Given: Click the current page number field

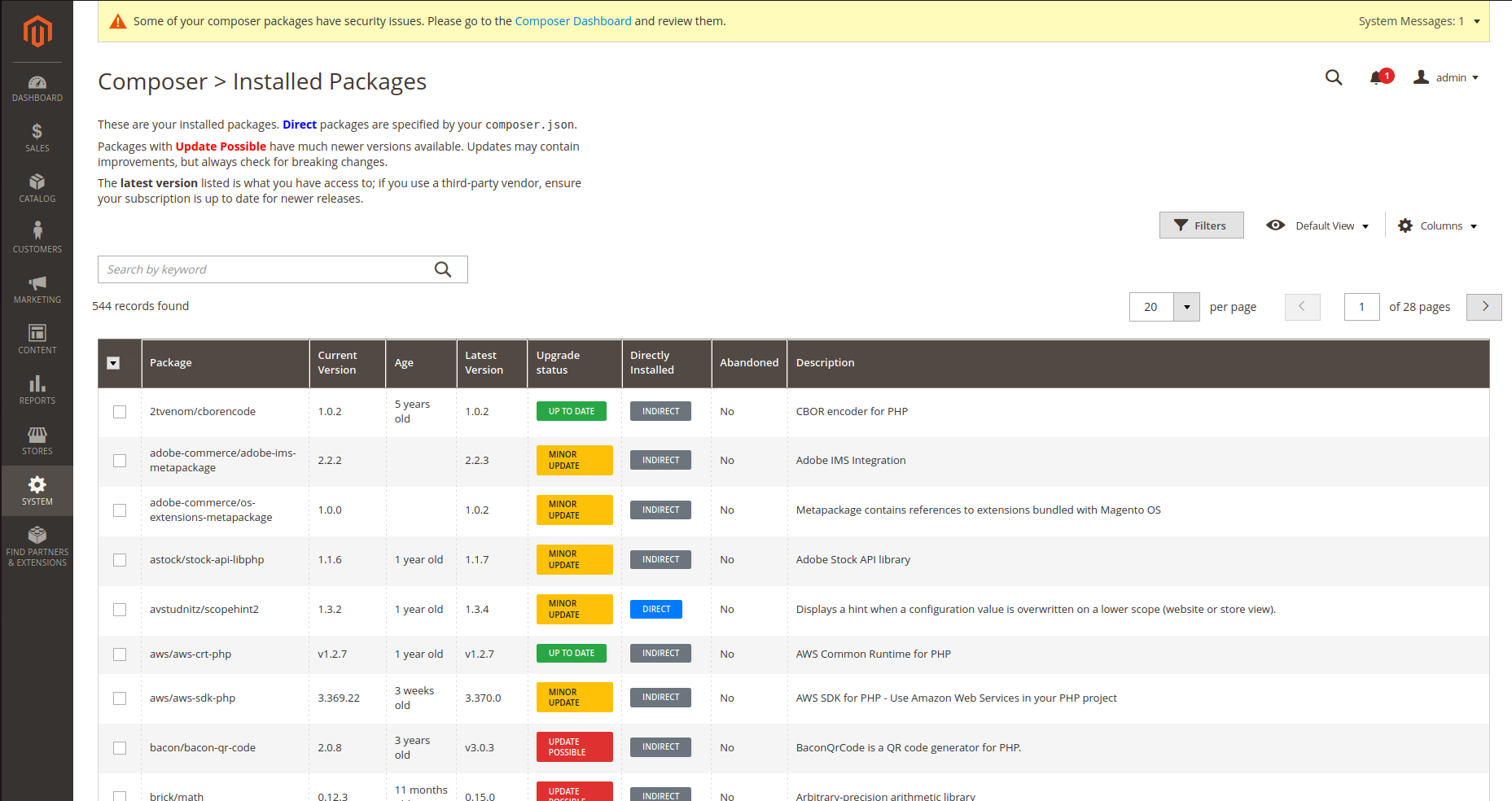Looking at the screenshot, I should point(1361,307).
